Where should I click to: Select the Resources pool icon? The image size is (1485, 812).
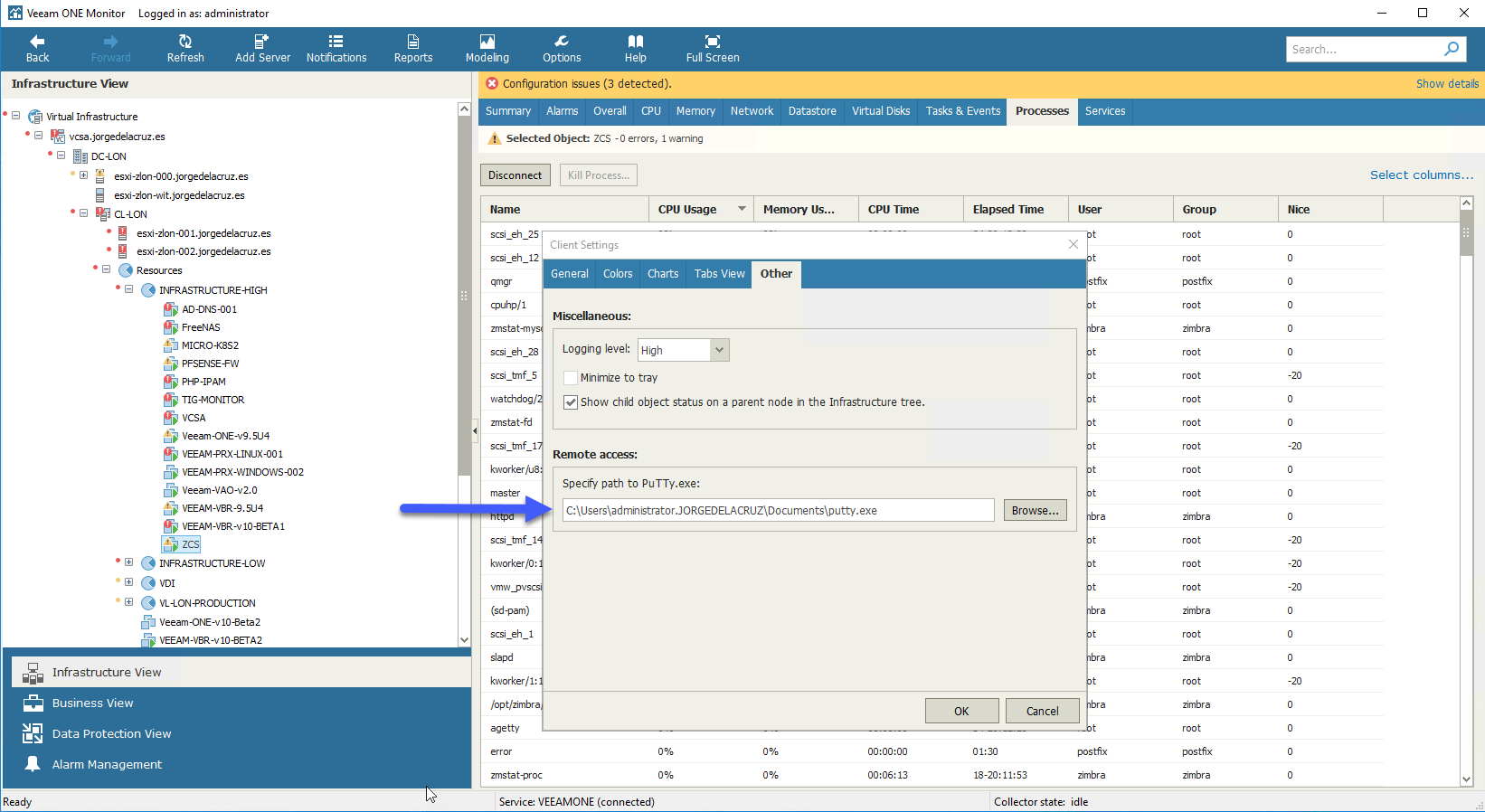click(126, 270)
